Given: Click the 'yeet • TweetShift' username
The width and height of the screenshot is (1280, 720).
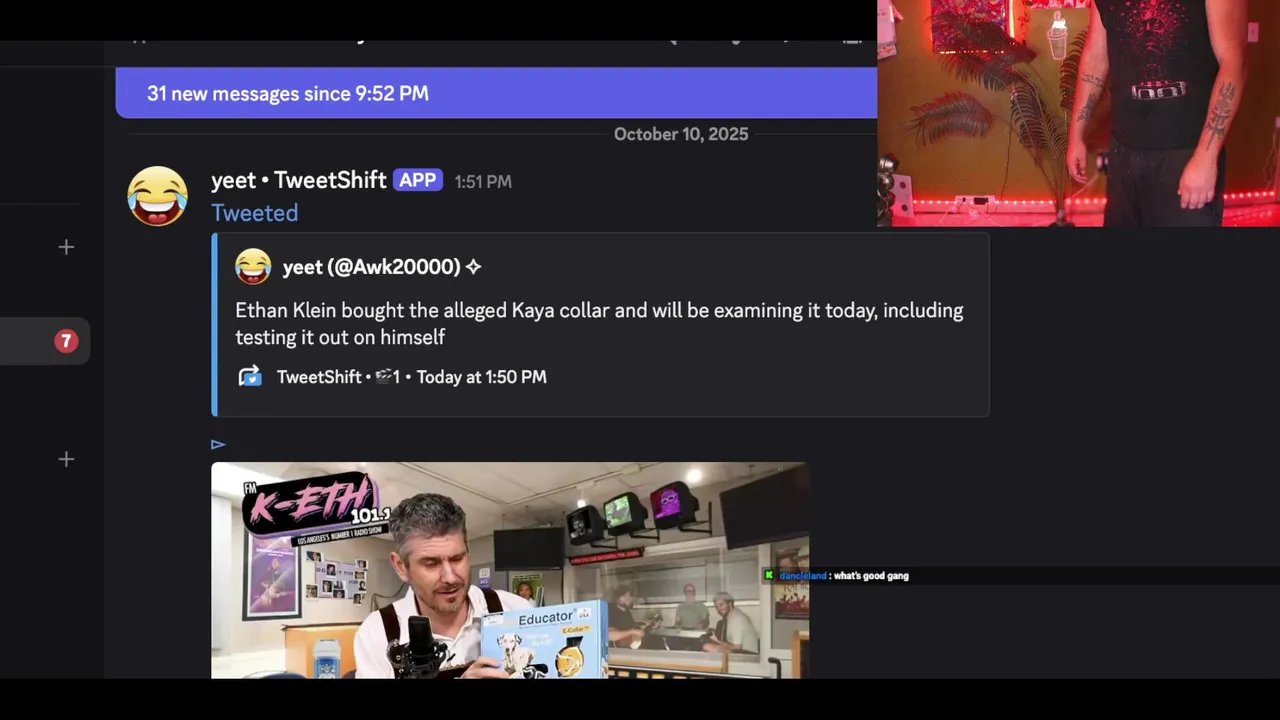Looking at the screenshot, I should coord(298,180).
